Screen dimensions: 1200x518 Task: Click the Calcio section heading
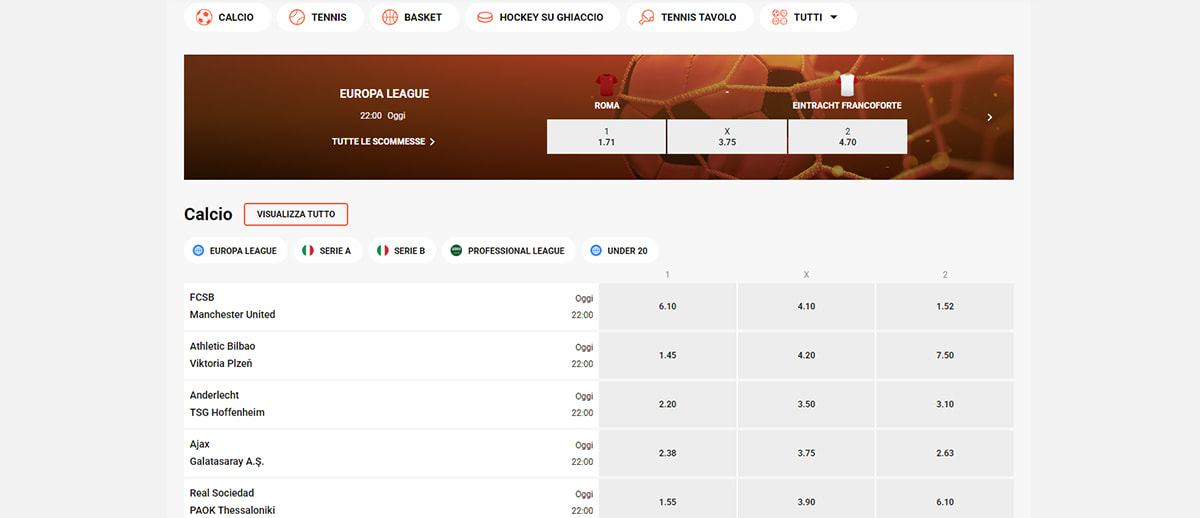[208, 214]
